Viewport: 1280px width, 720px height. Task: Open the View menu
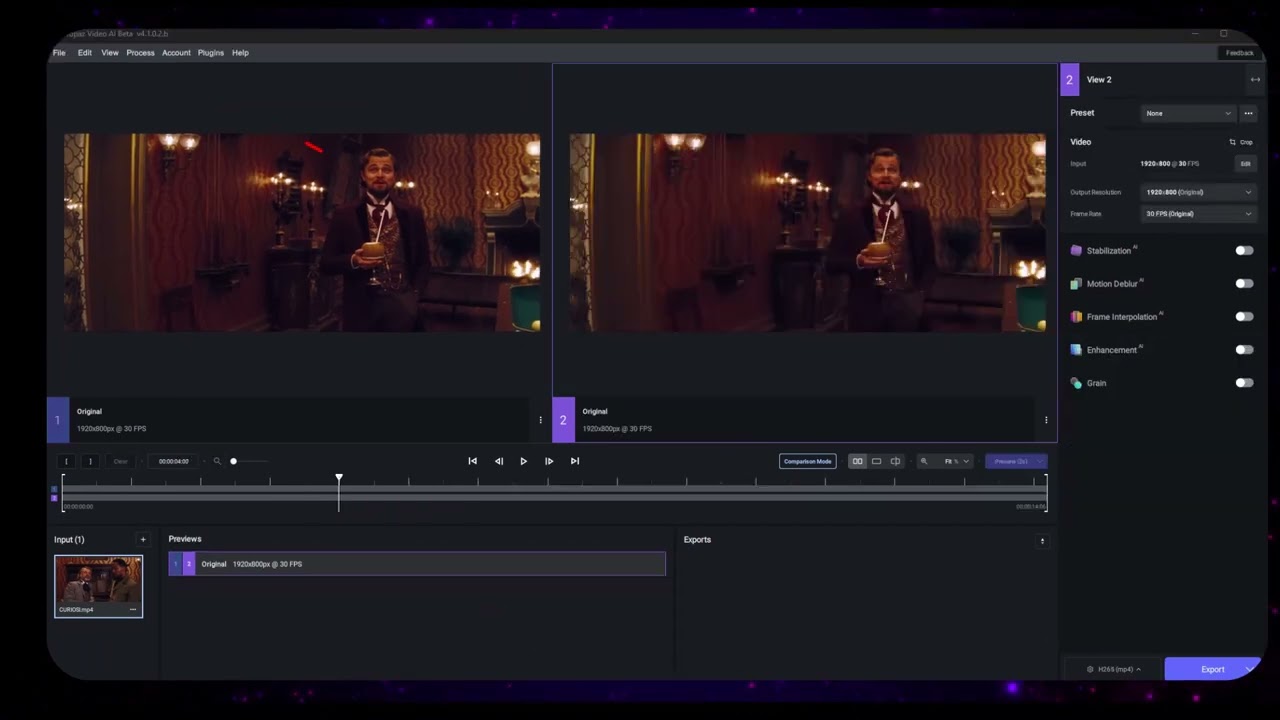(x=110, y=53)
